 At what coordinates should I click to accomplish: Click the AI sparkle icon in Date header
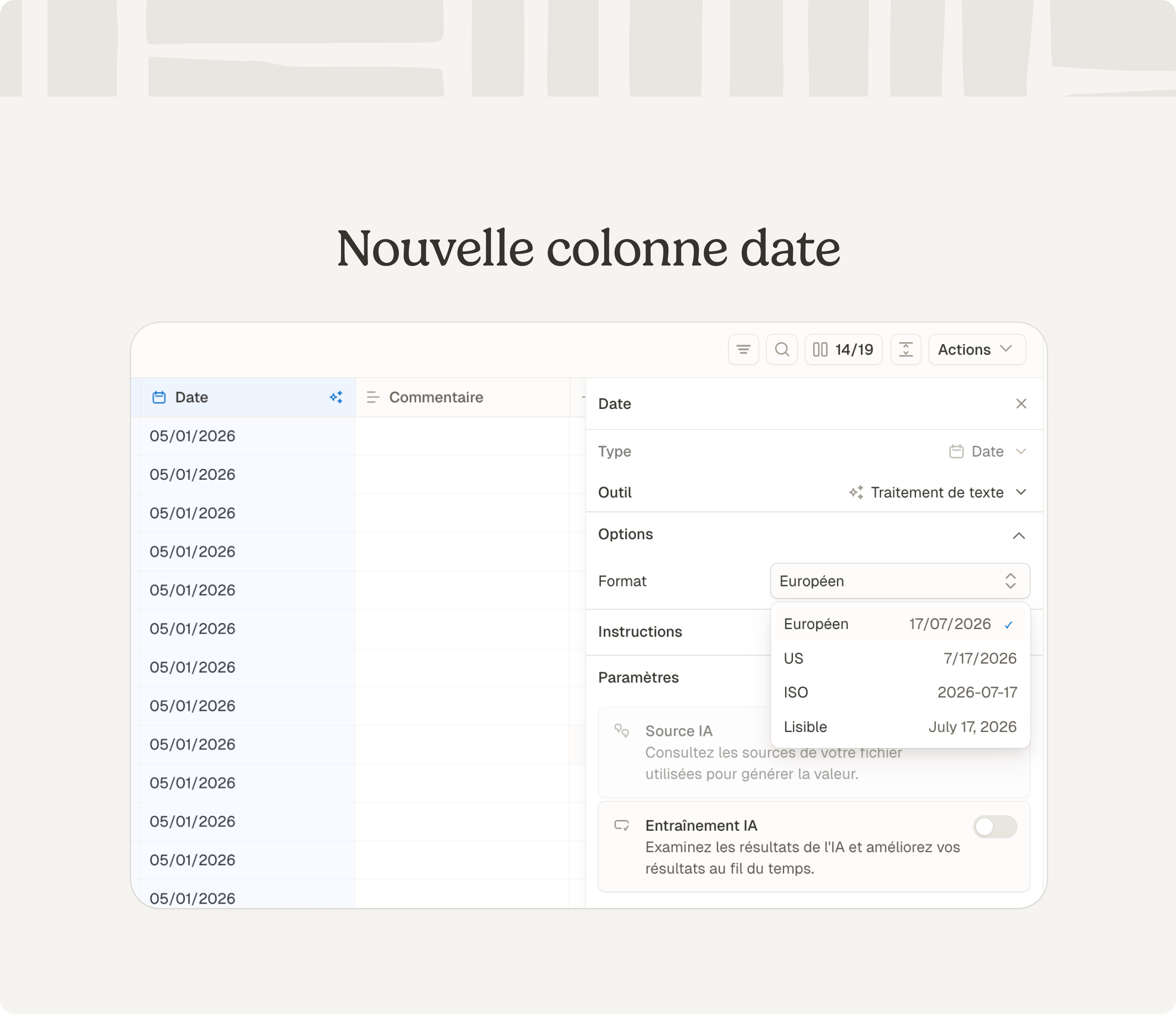(336, 397)
